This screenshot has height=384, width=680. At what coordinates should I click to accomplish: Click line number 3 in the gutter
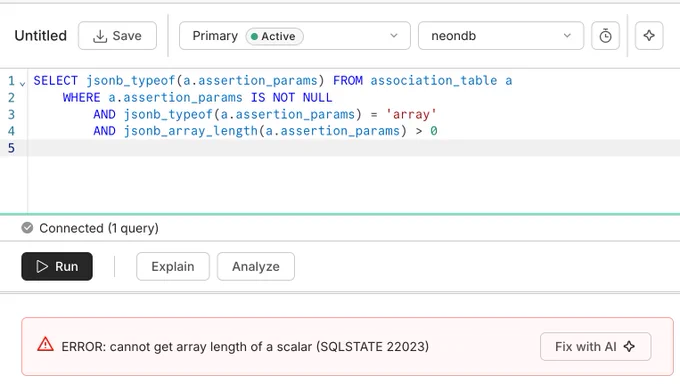[x=11, y=115]
